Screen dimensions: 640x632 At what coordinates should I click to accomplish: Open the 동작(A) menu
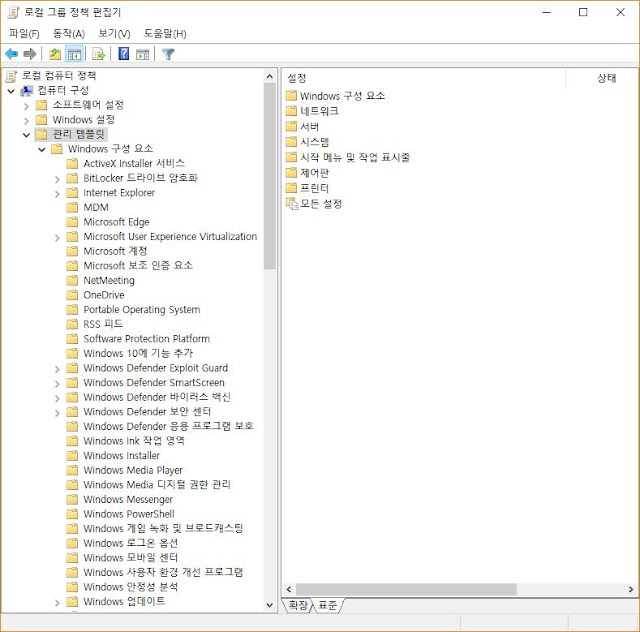tap(69, 33)
